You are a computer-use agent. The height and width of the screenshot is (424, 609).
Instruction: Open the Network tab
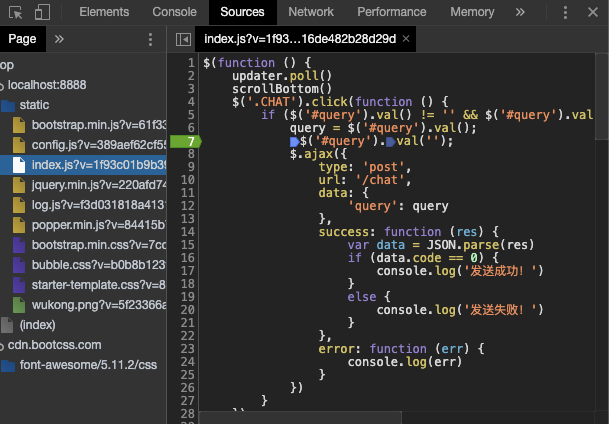coord(311,12)
